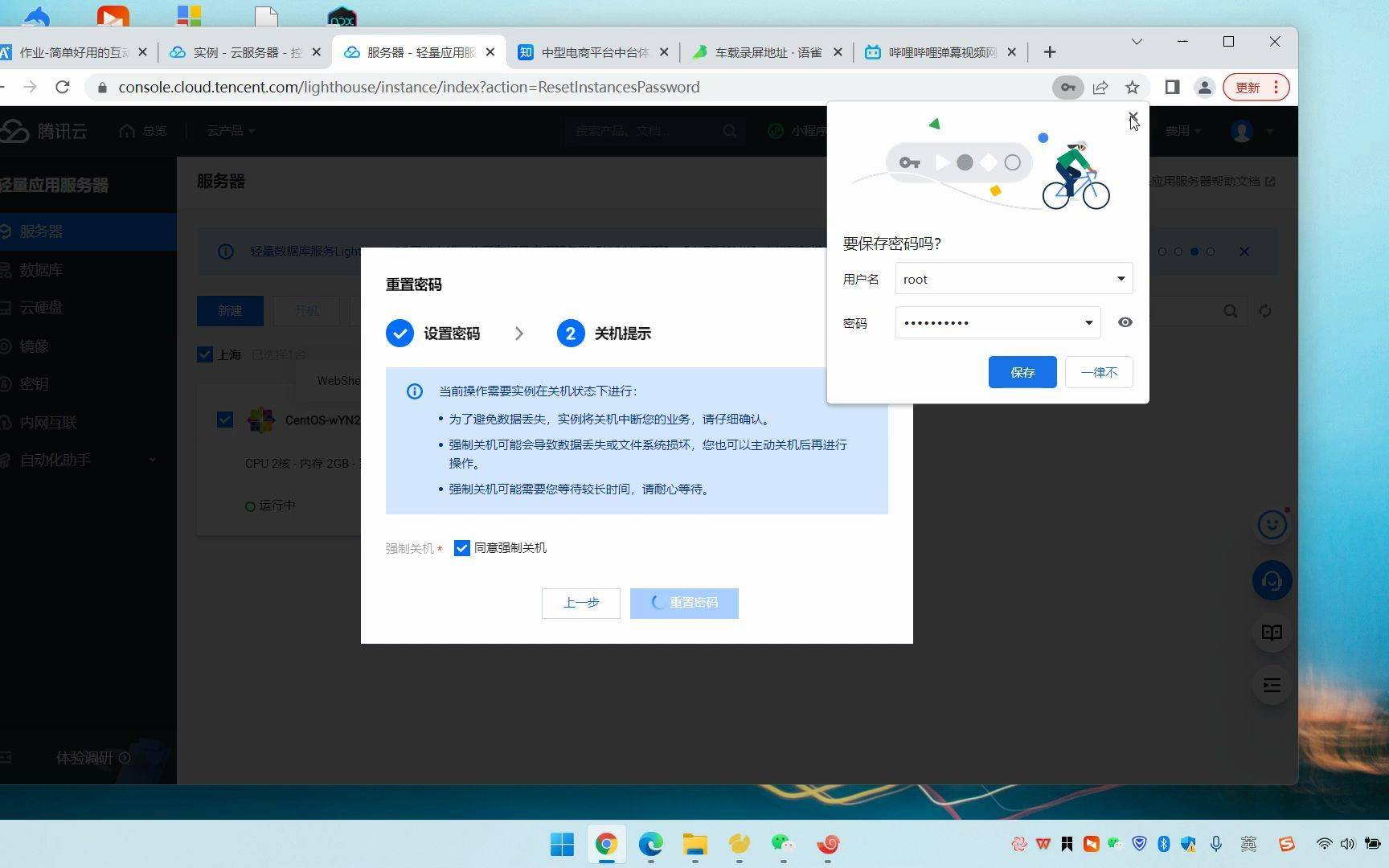The width and height of the screenshot is (1389, 868).
Task: Click the list menu floating icon
Action: pyautogui.click(x=1272, y=686)
